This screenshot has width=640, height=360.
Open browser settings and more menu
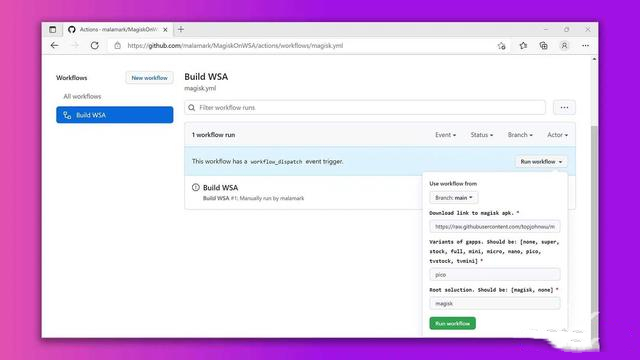click(x=585, y=46)
